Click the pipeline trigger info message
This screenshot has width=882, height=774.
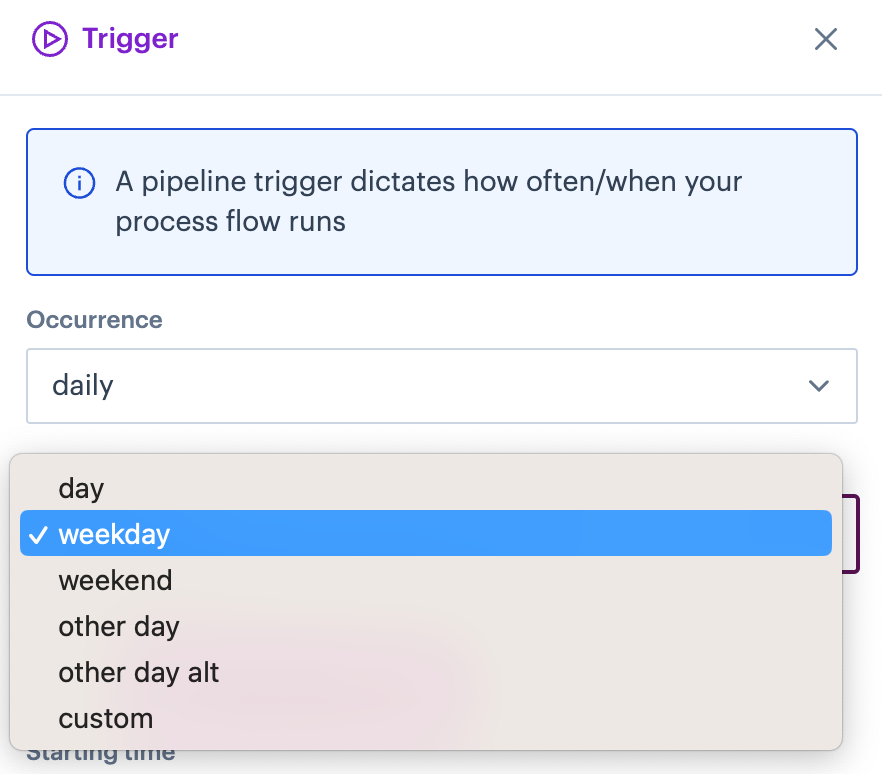(x=429, y=201)
